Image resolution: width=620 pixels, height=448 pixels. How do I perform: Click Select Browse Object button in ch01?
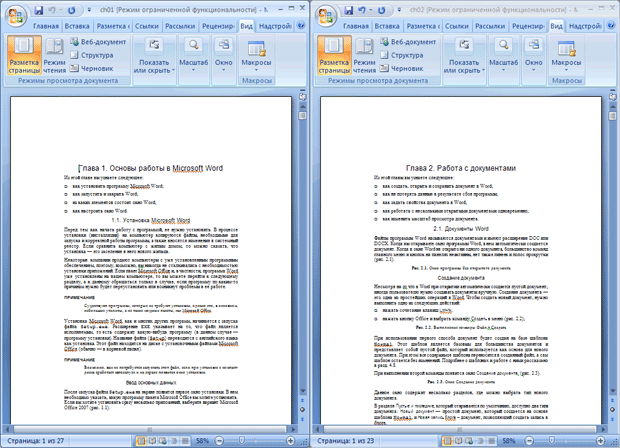coord(302,410)
